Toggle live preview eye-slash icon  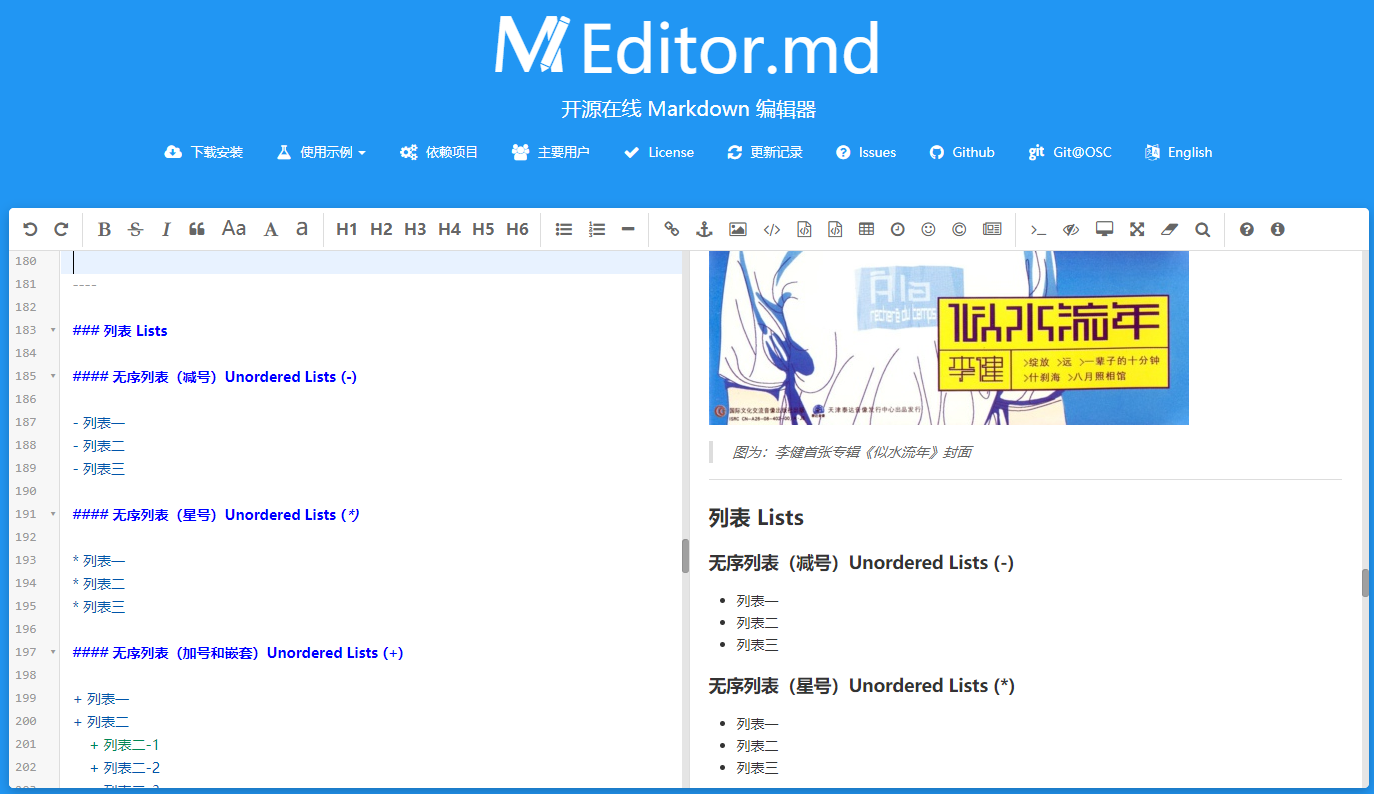coord(1071,229)
